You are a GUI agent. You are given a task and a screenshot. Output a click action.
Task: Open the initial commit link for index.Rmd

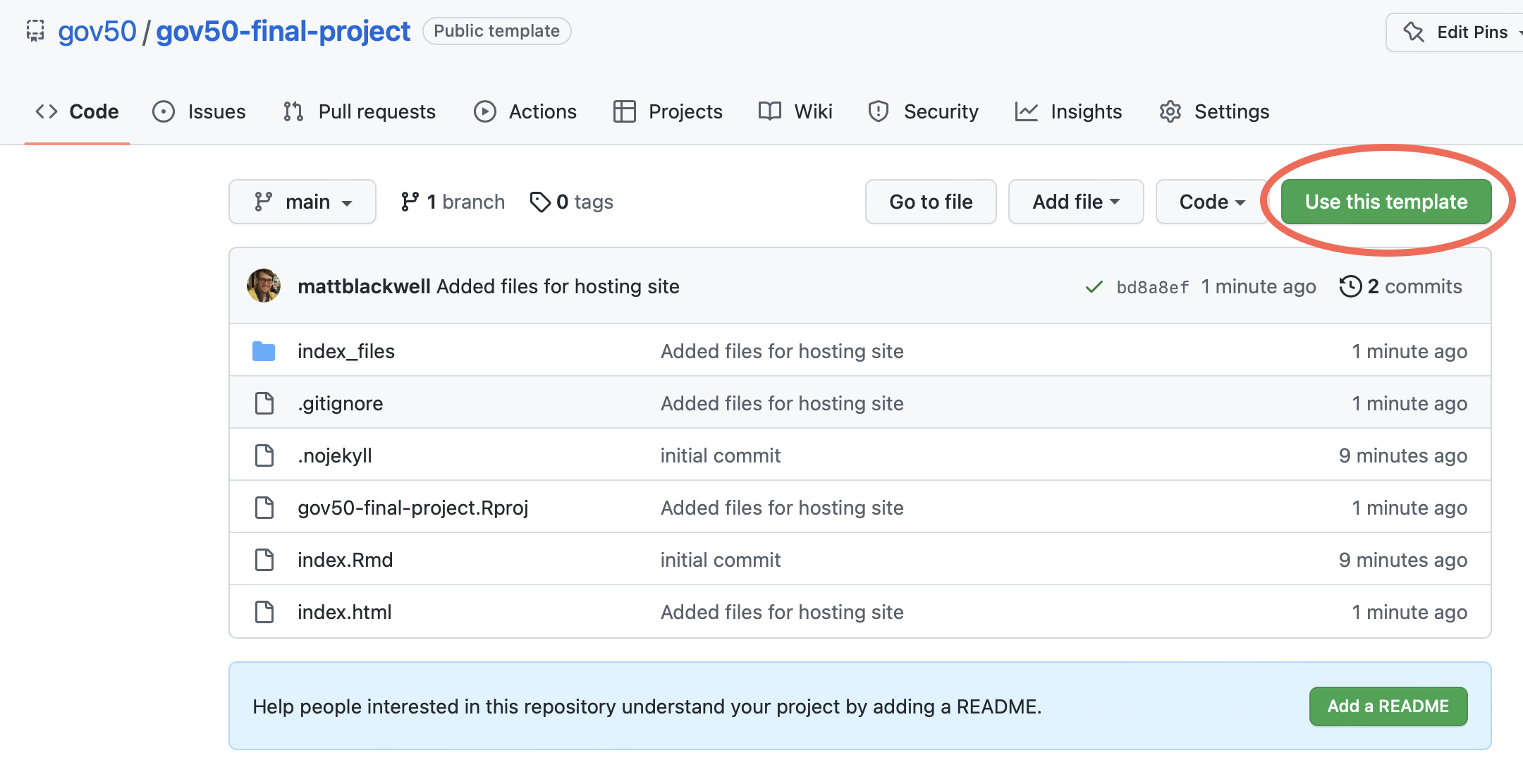[x=721, y=560]
